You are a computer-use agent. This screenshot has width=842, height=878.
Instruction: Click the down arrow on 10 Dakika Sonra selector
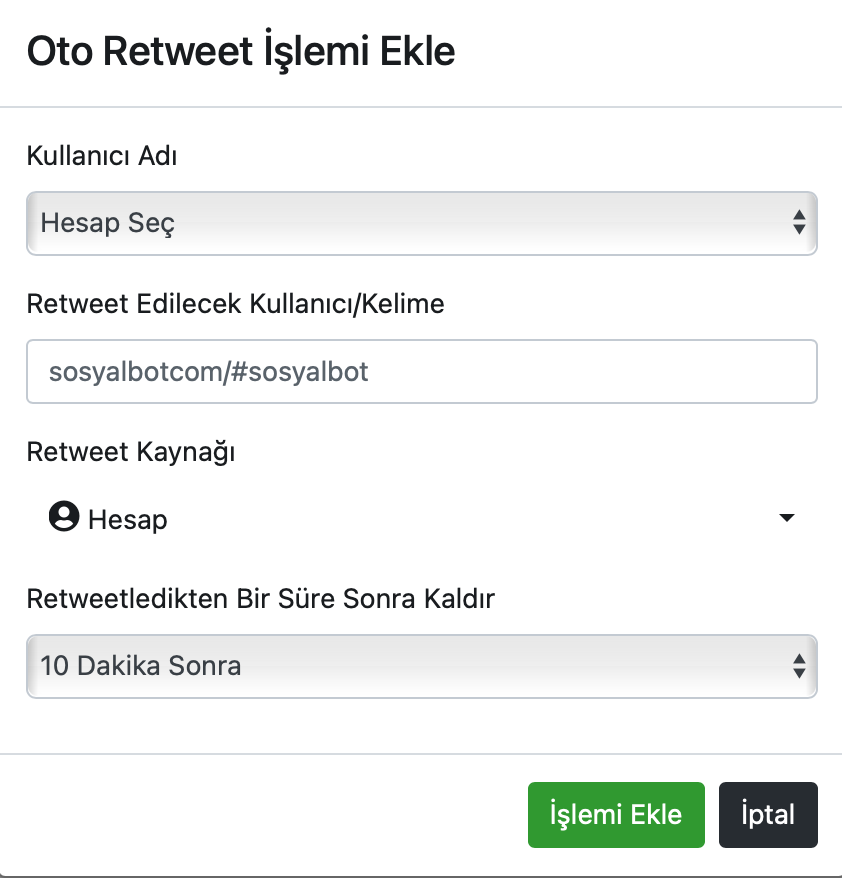click(x=799, y=673)
